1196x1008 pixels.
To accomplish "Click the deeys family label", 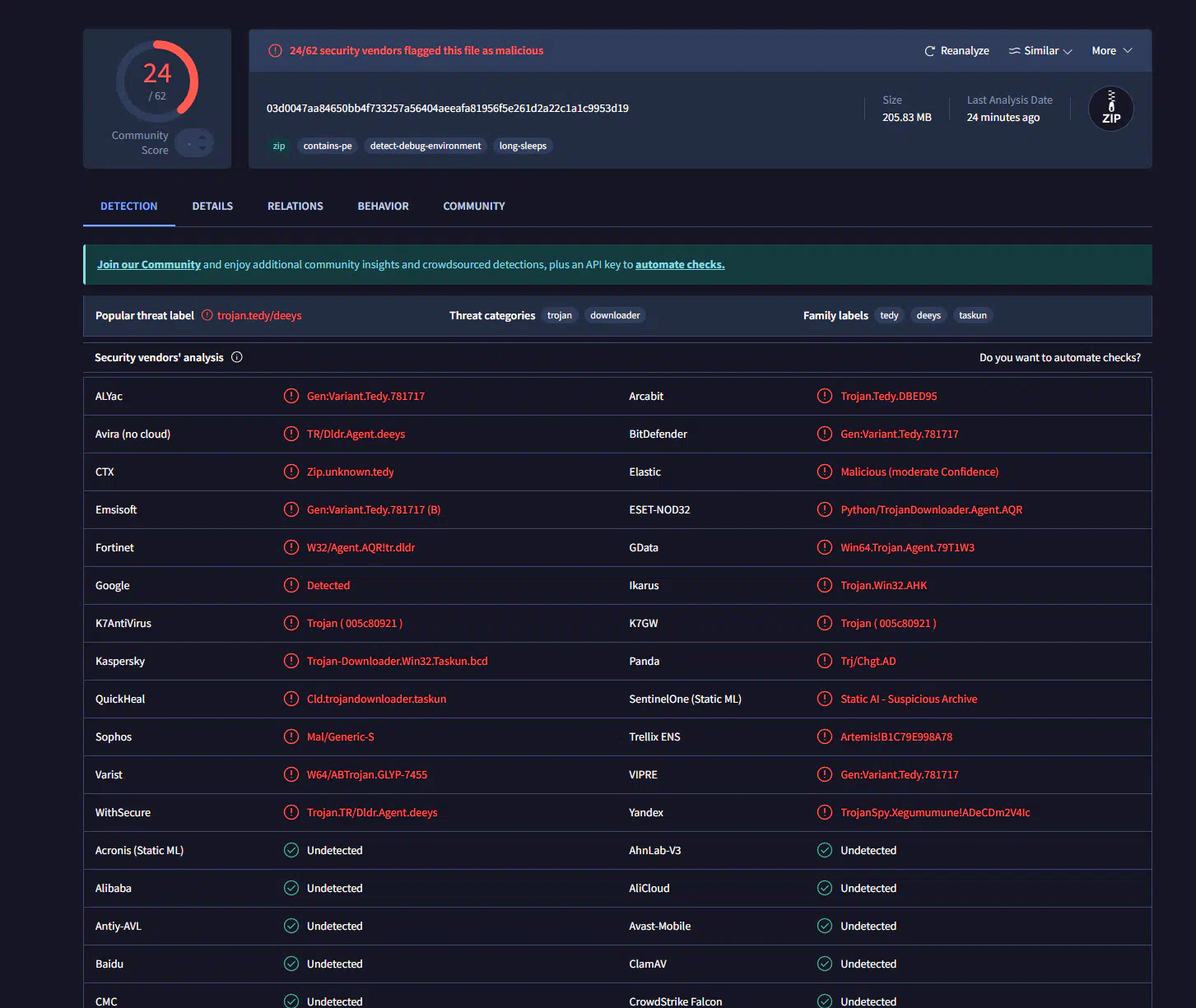I will [928, 315].
